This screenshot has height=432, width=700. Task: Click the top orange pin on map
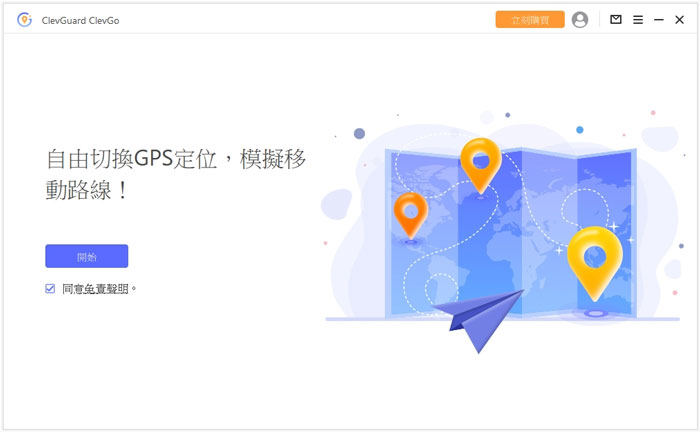[480, 162]
